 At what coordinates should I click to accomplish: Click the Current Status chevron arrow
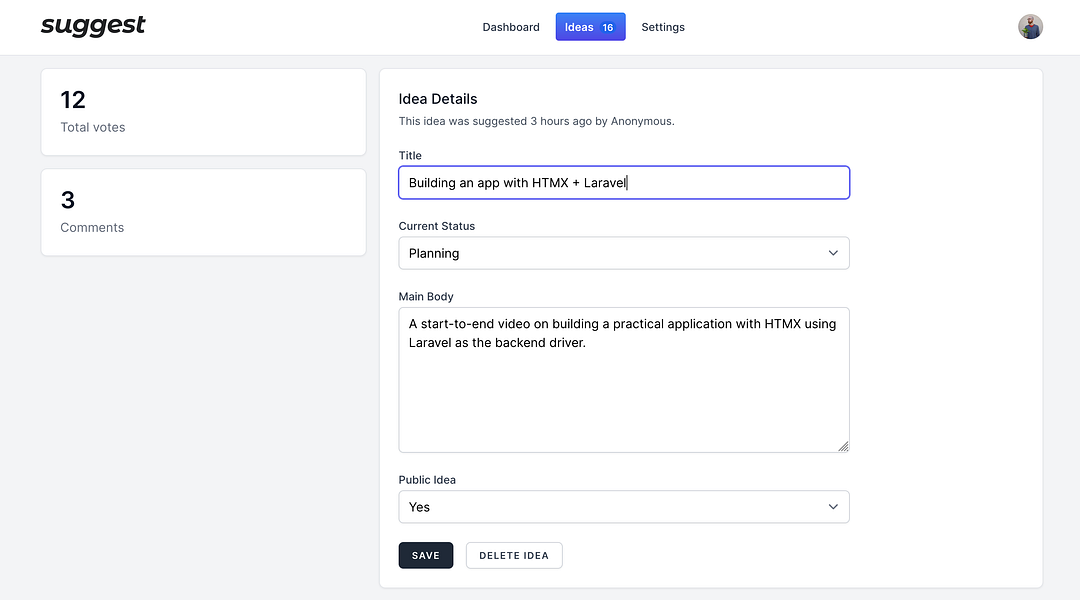click(x=833, y=253)
